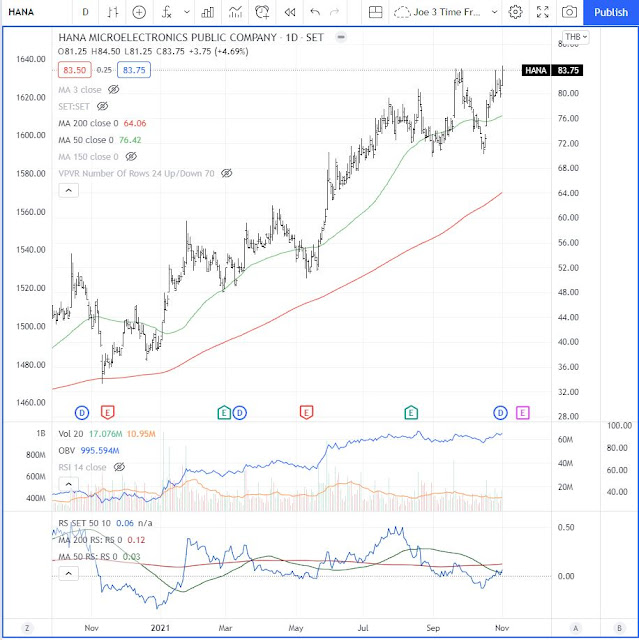Screen dimensions: 639x640
Task: Click the blue dividend marker near Nov 2021
Action: pyautogui.click(x=501, y=413)
